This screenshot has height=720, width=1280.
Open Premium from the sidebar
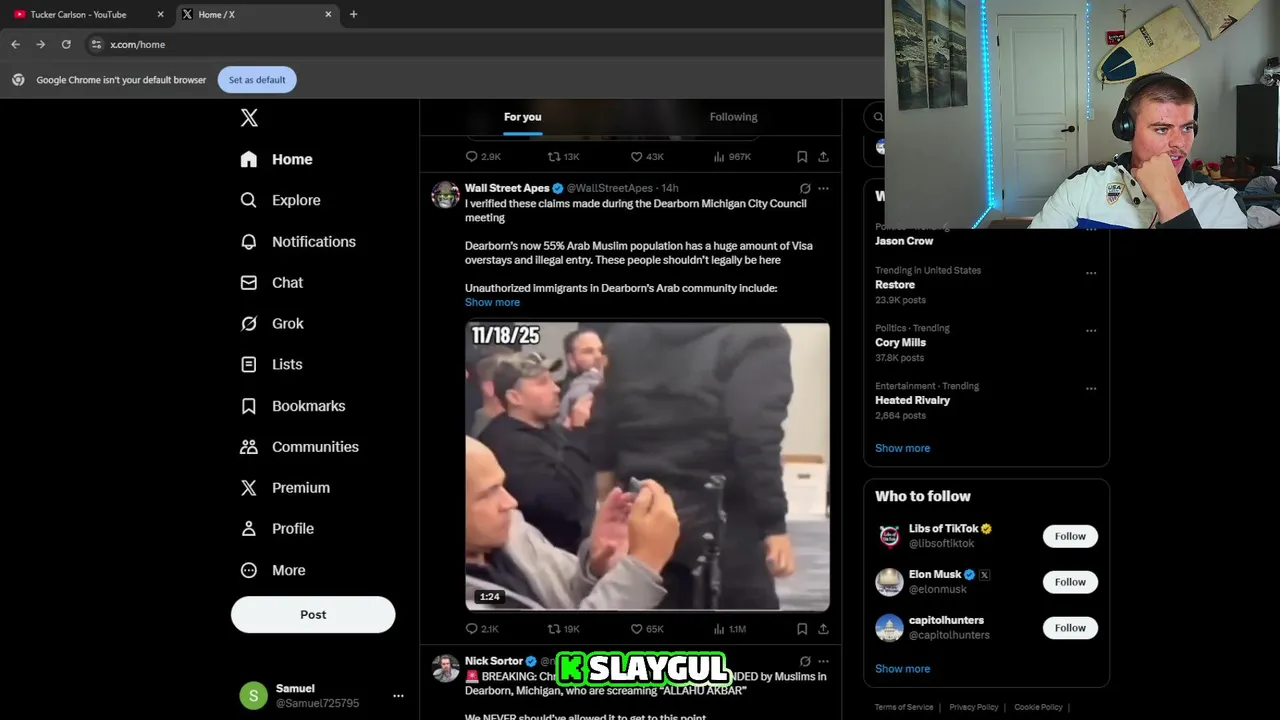point(285,488)
